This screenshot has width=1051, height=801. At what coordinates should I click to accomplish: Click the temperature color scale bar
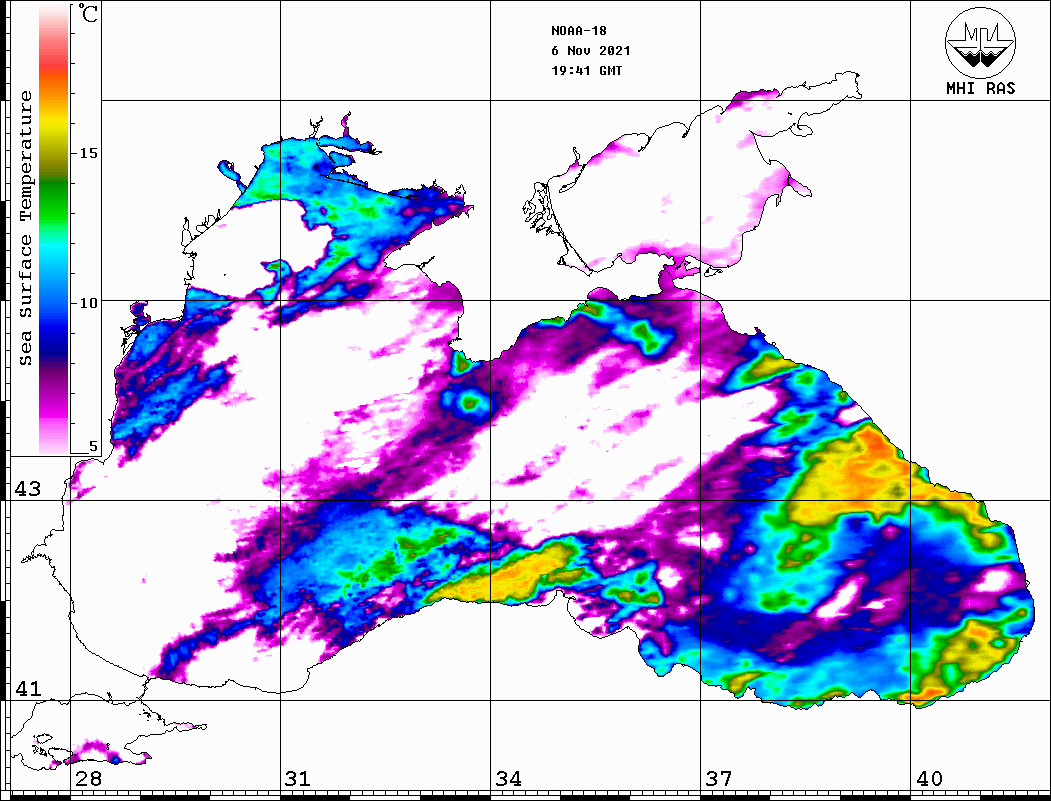click(x=54, y=229)
